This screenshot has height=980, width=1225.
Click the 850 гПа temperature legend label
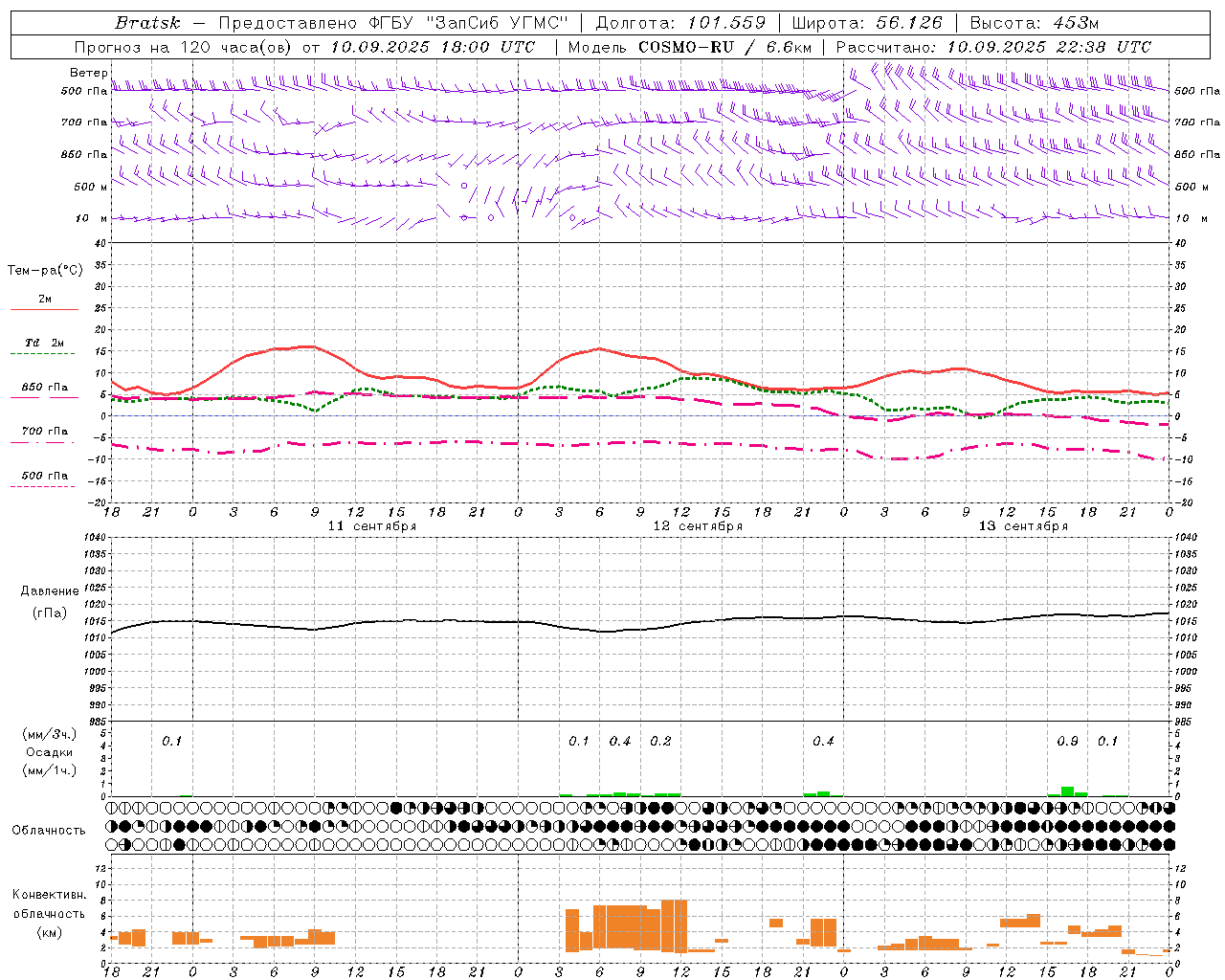[x=45, y=388]
